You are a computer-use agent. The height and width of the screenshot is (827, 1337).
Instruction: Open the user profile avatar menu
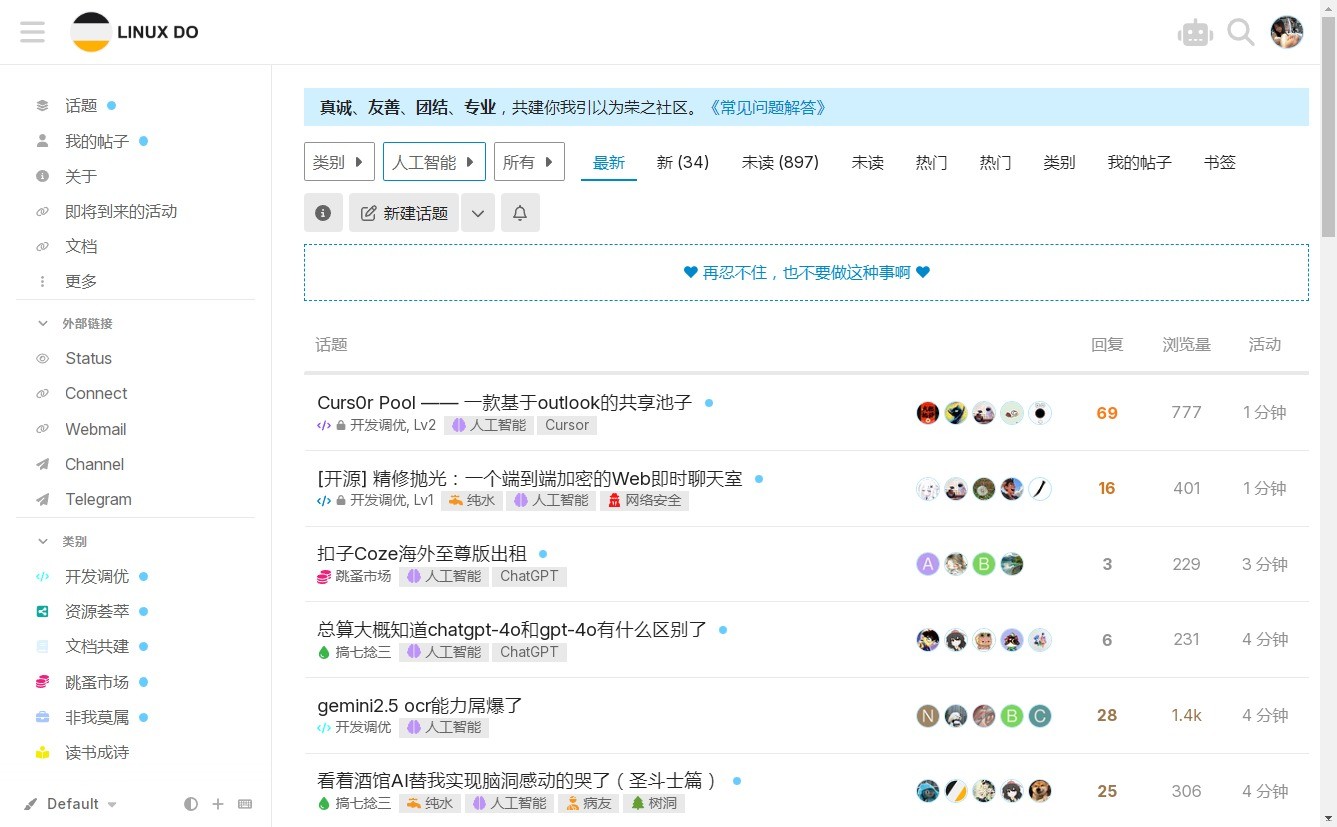[x=1286, y=32]
